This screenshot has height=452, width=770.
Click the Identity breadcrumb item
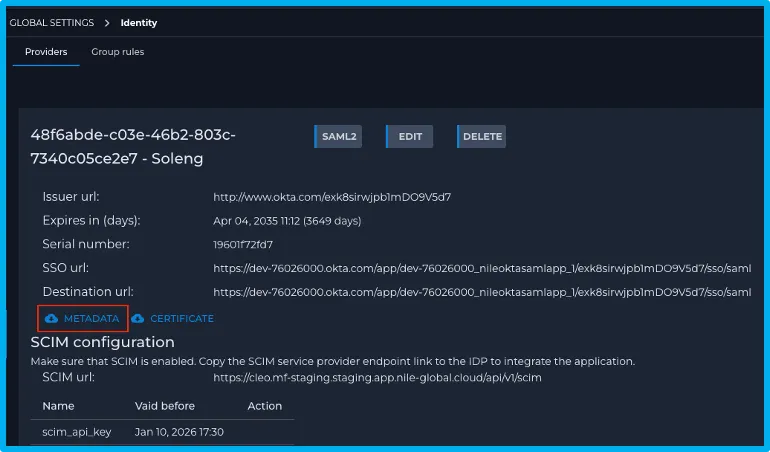tap(139, 23)
